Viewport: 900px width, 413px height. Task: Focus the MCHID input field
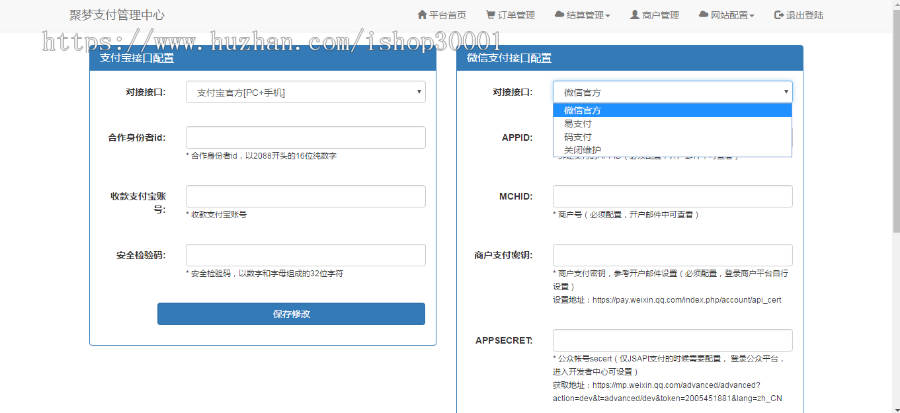click(x=673, y=196)
